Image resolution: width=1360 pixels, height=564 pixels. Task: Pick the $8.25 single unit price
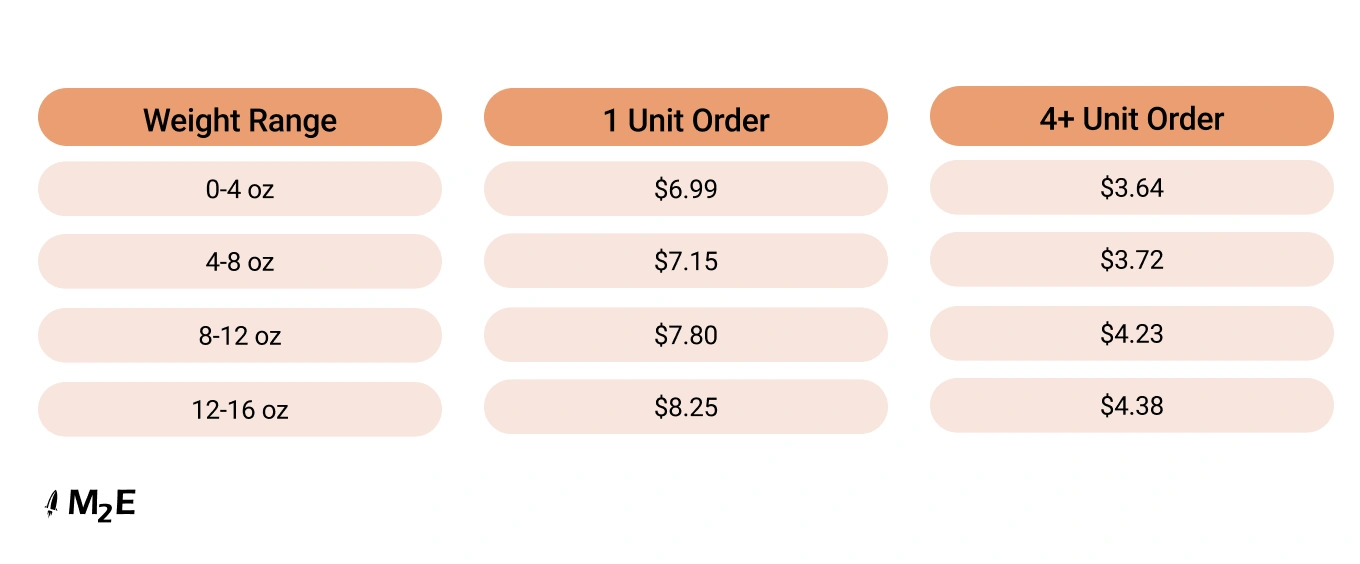tap(686, 407)
